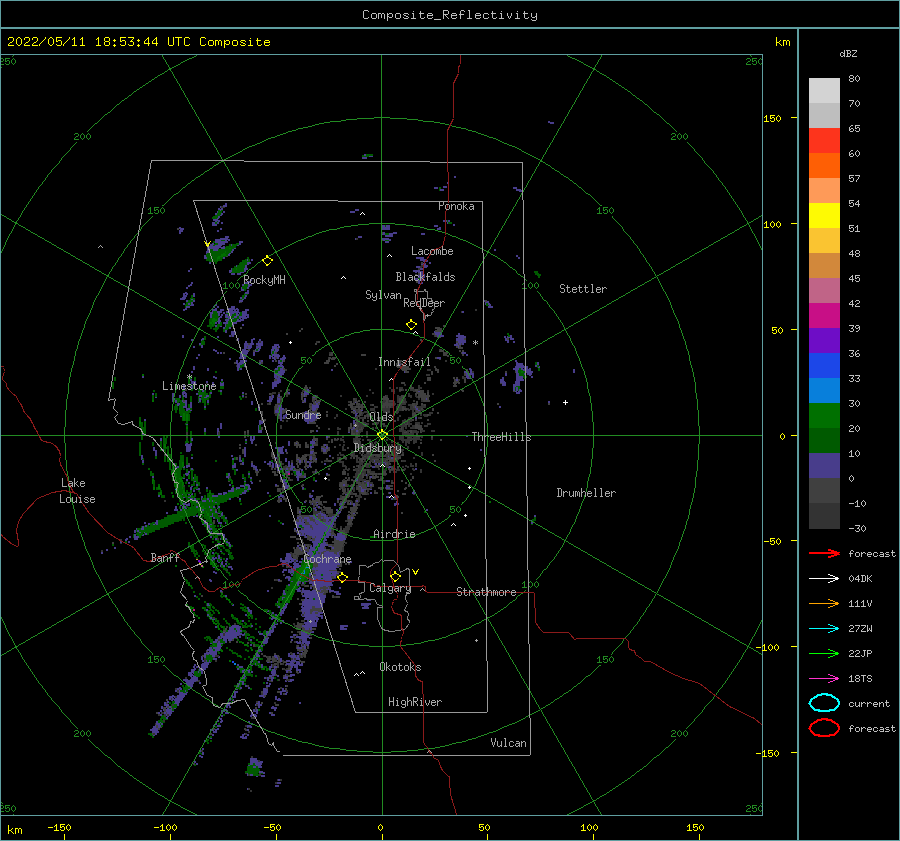The width and height of the screenshot is (900, 841).
Task: Click the yellow diamond marker below RedDeer
Action: tap(412, 325)
